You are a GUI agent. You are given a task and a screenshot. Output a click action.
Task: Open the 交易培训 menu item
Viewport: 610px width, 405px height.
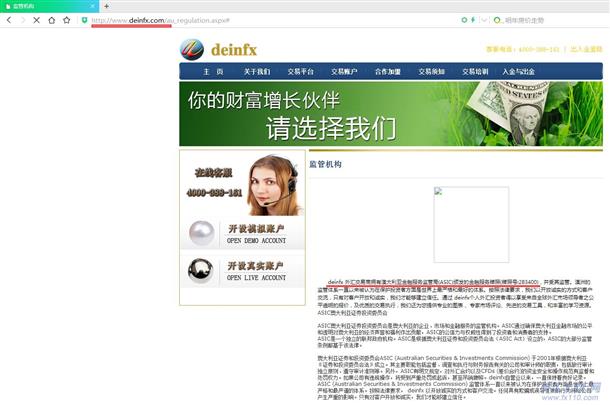tap(475, 72)
